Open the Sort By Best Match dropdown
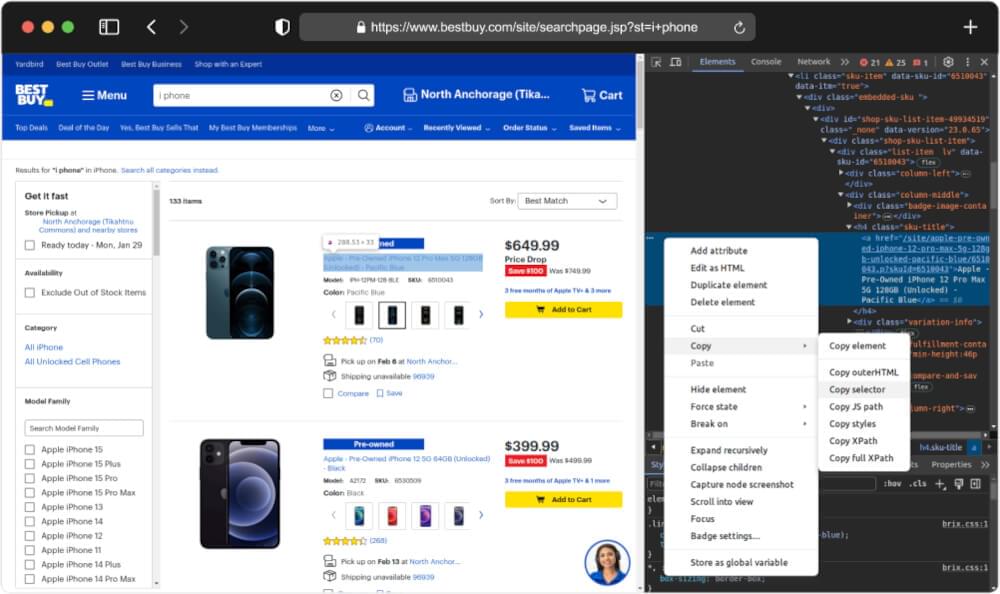The image size is (1000, 594). tap(567, 200)
